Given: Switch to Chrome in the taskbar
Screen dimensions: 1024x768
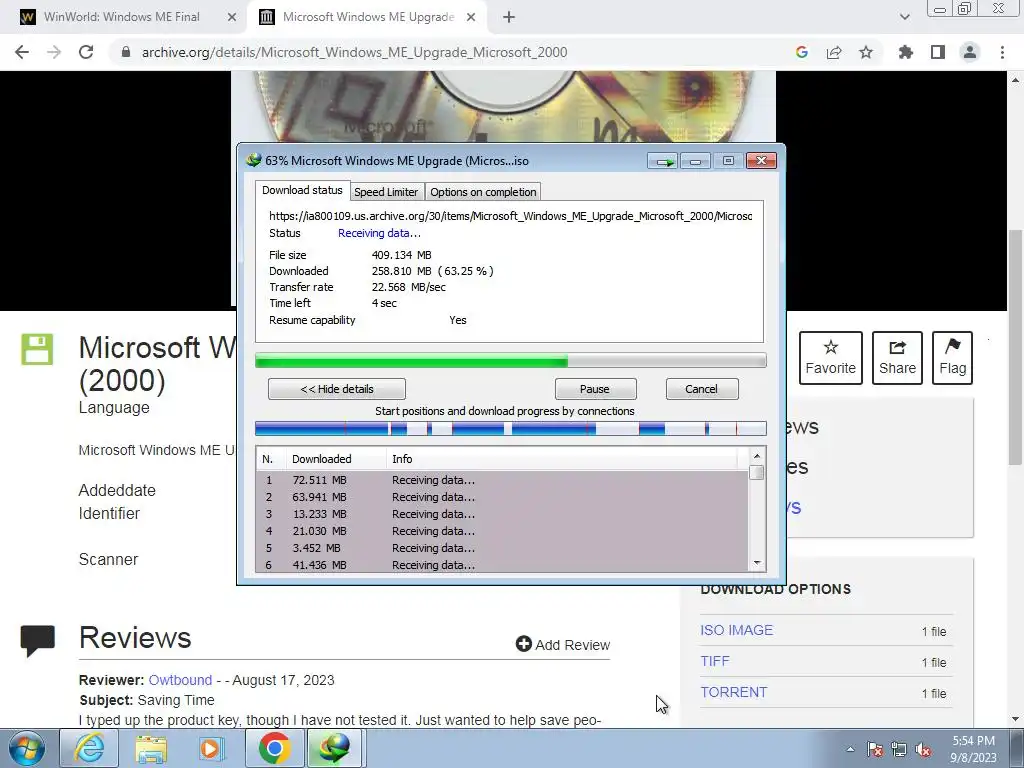Looking at the screenshot, I should 274,748.
